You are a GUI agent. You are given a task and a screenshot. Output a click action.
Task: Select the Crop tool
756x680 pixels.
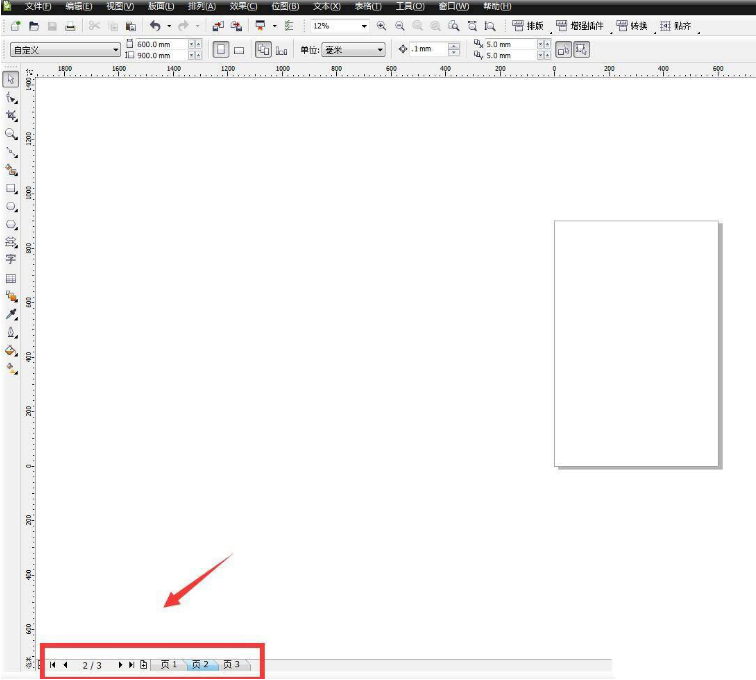coord(11,116)
